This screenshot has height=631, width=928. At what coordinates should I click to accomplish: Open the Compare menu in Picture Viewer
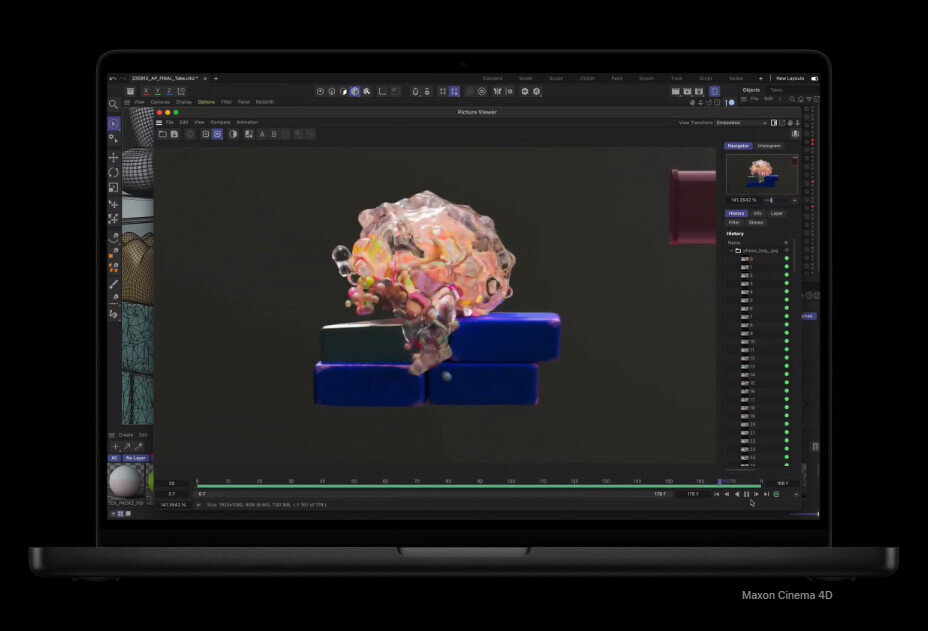[220, 122]
